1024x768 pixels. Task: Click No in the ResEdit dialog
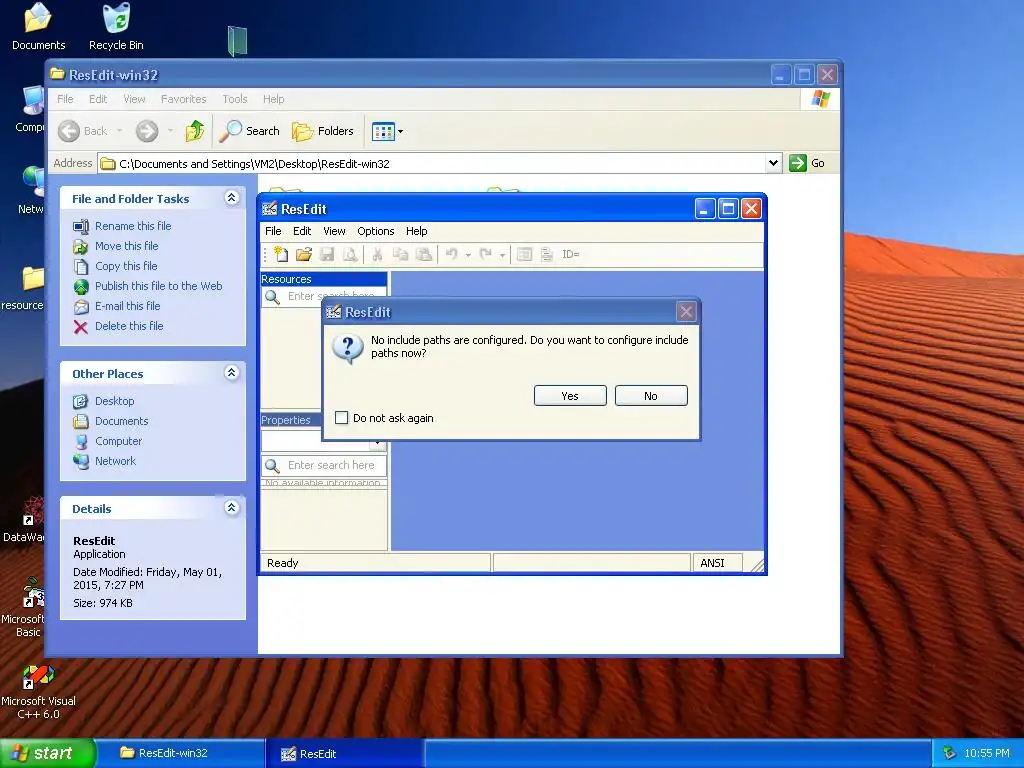[651, 396]
